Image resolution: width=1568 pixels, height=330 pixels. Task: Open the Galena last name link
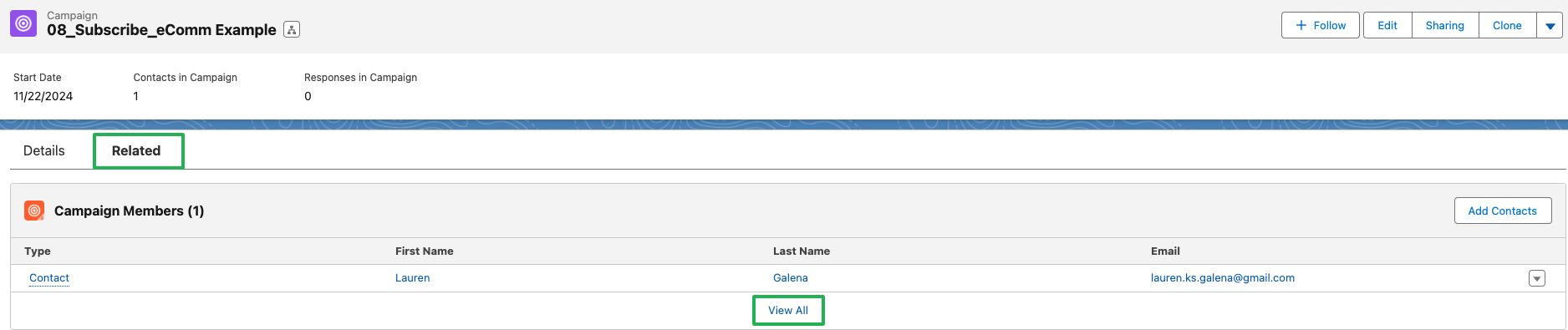pyautogui.click(x=791, y=278)
